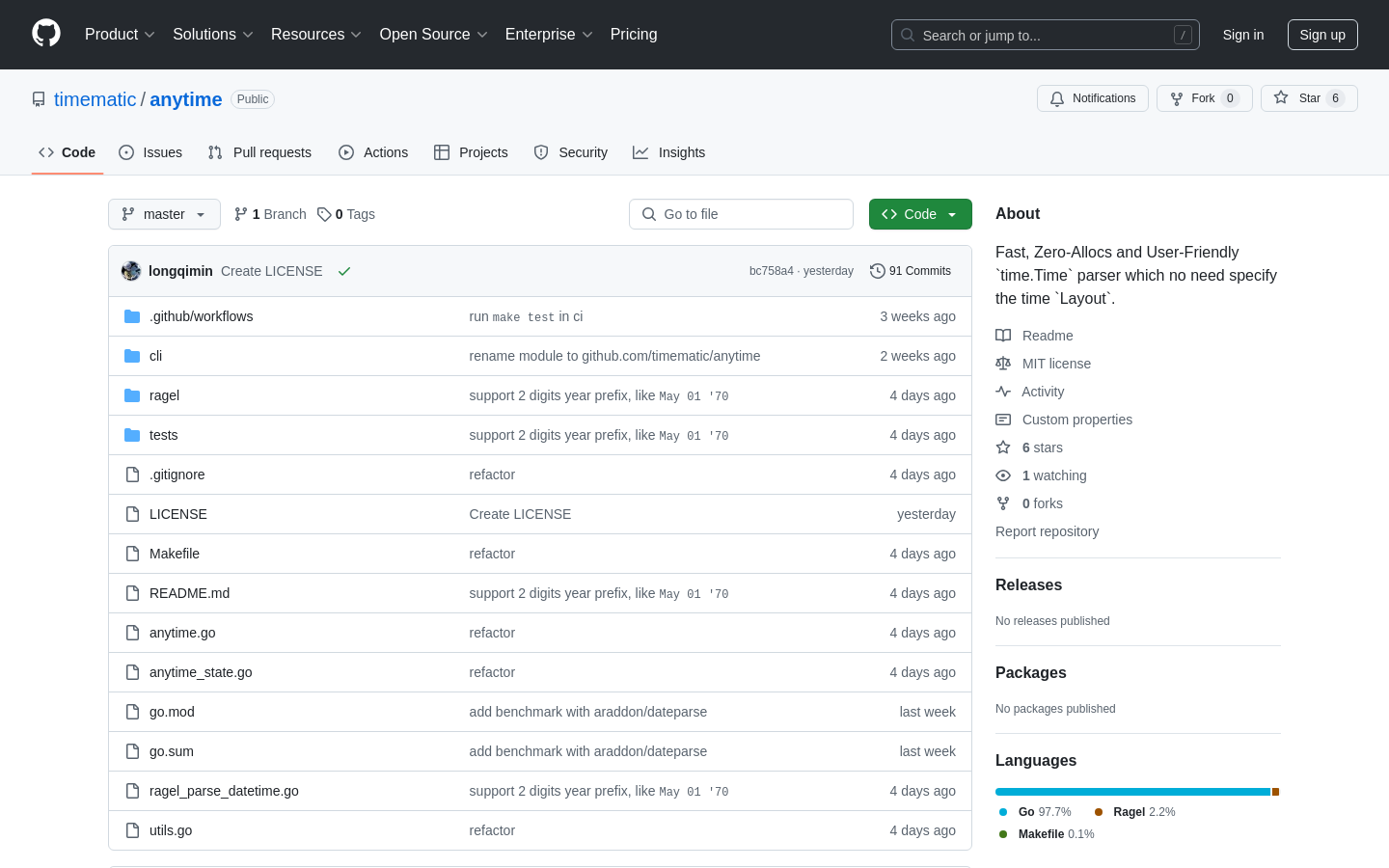This screenshot has width=1389, height=868.
Task: Switch to the Security tab
Action: 571,152
